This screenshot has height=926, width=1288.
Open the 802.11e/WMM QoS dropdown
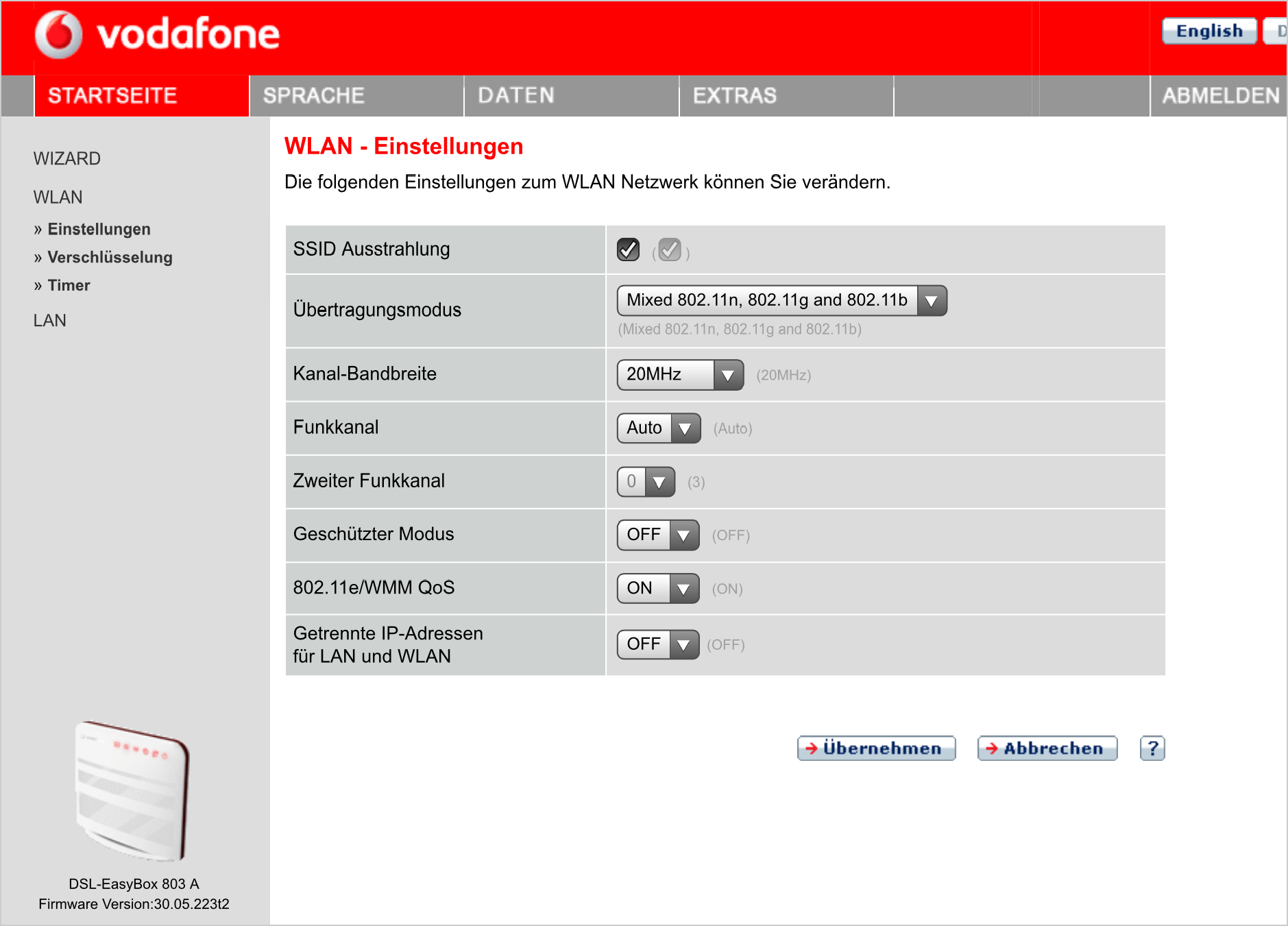click(x=657, y=589)
